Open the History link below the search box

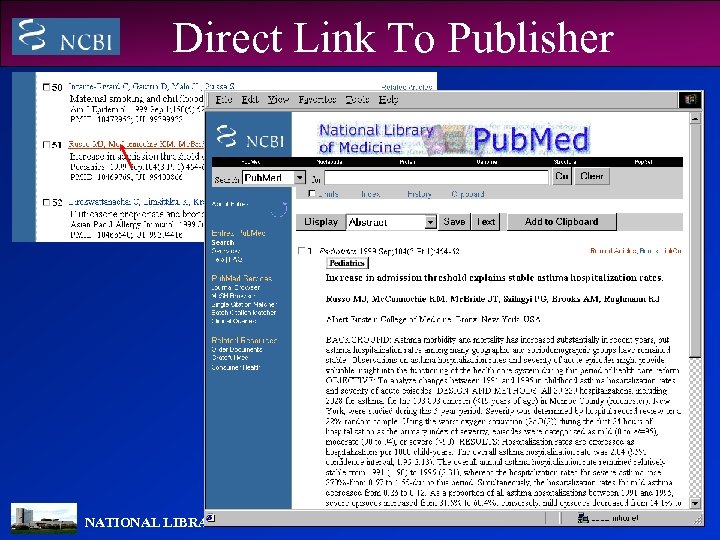(419, 194)
